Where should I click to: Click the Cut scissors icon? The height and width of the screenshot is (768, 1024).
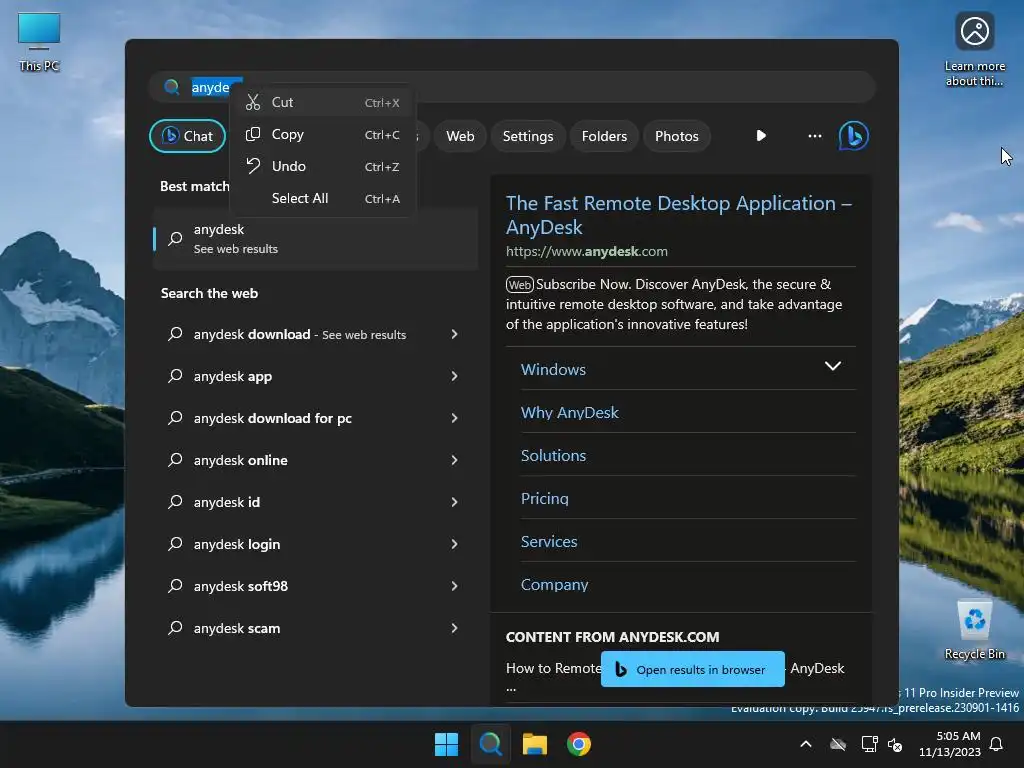253,103
